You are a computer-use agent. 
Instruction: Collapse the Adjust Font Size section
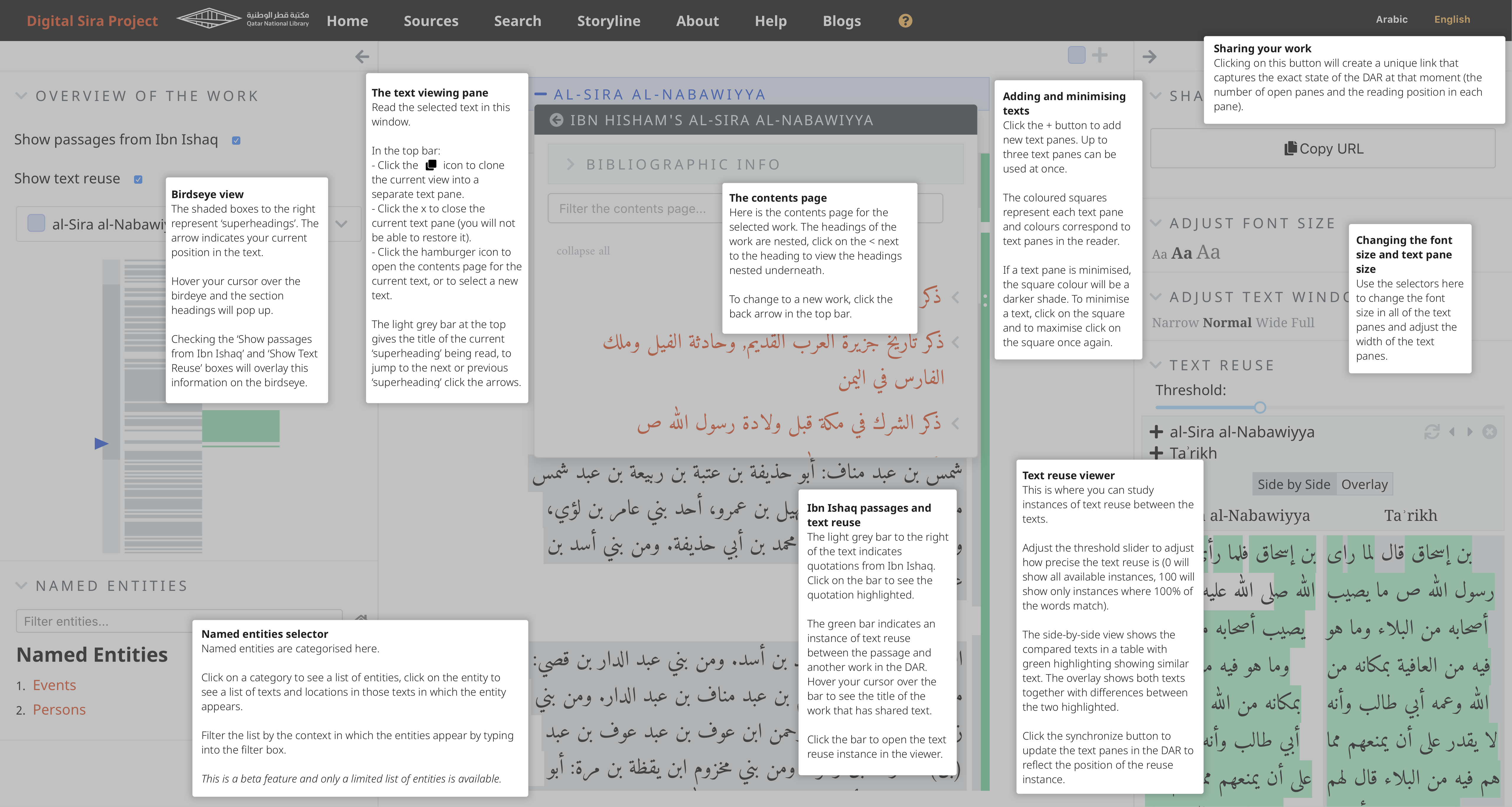click(1155, 223)
